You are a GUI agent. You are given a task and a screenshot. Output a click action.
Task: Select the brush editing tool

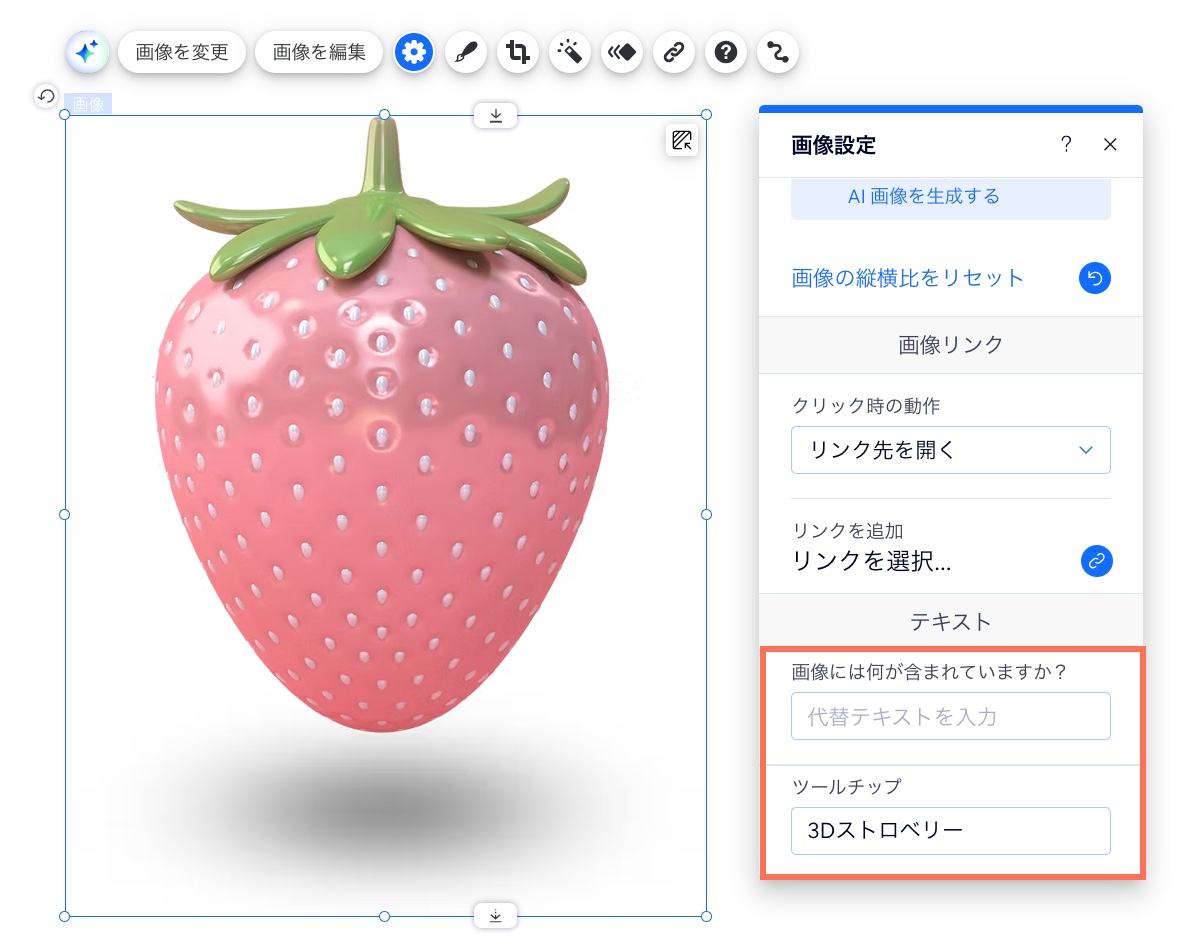[x=466, y=52]
